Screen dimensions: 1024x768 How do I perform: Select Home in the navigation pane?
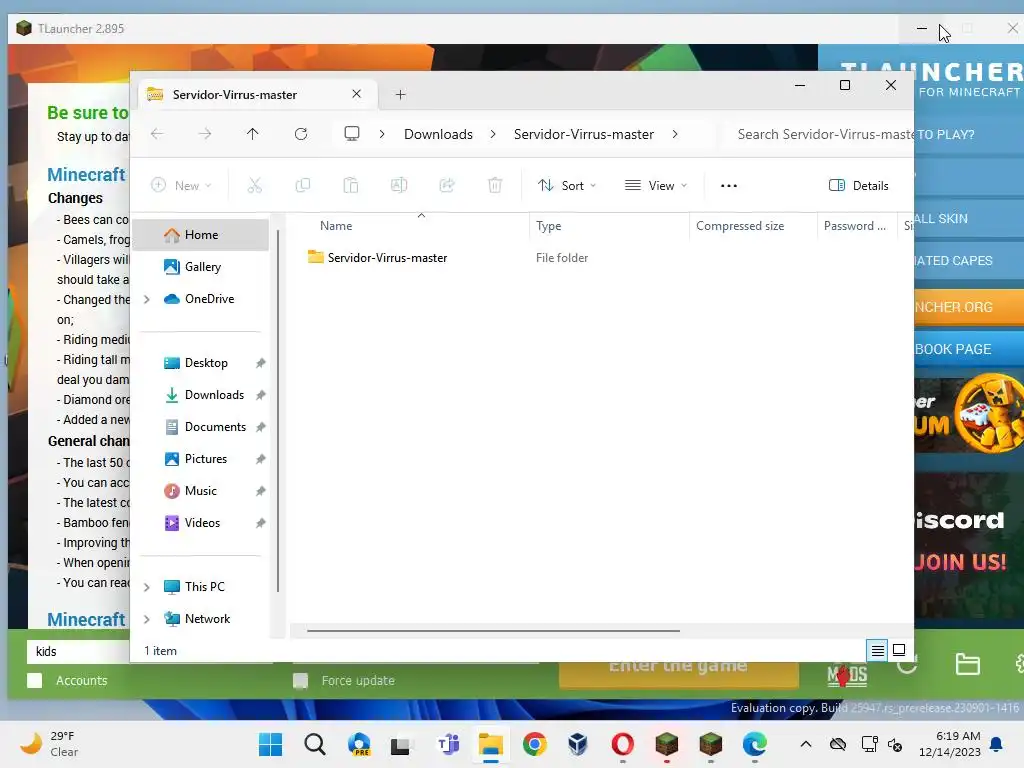click(201, 234)
